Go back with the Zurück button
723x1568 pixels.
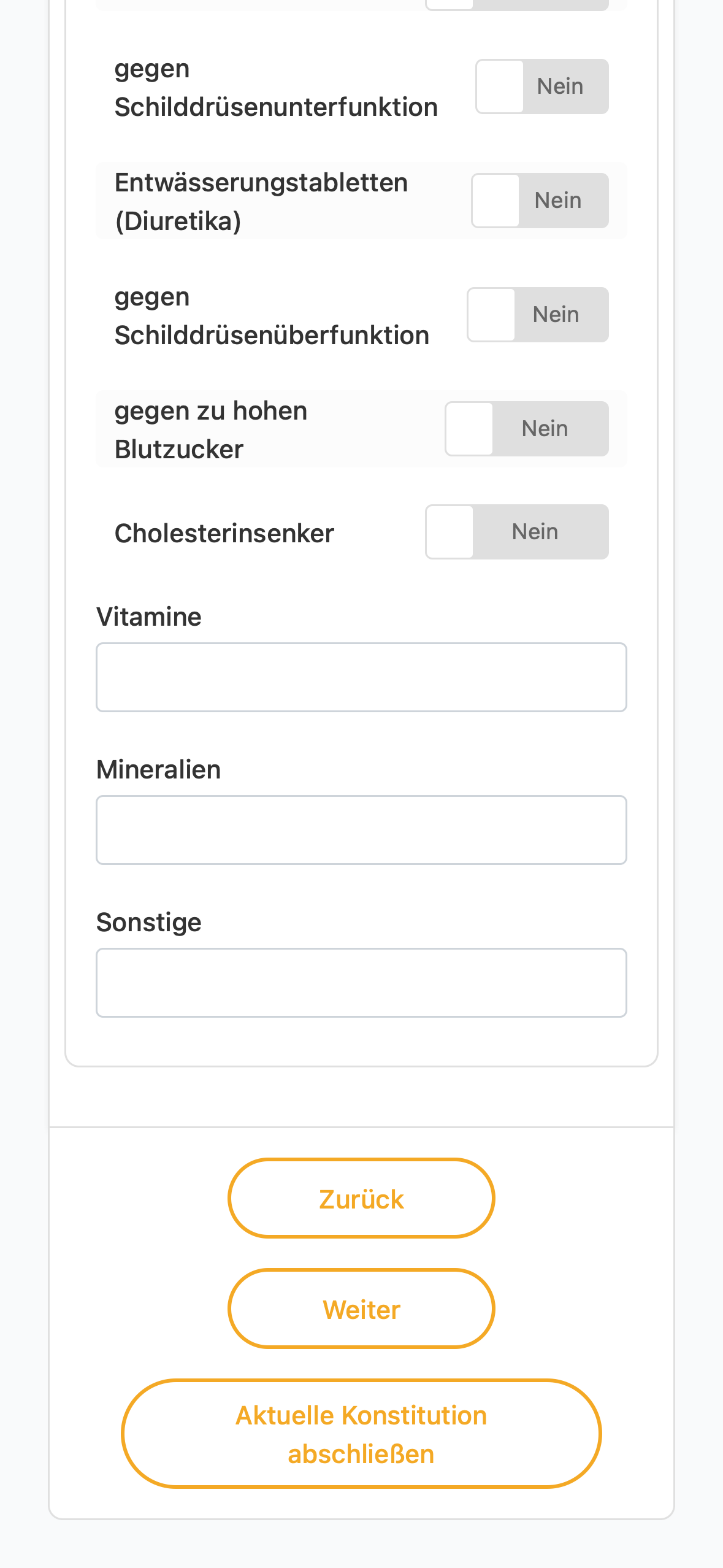[x=361, y=1198]
